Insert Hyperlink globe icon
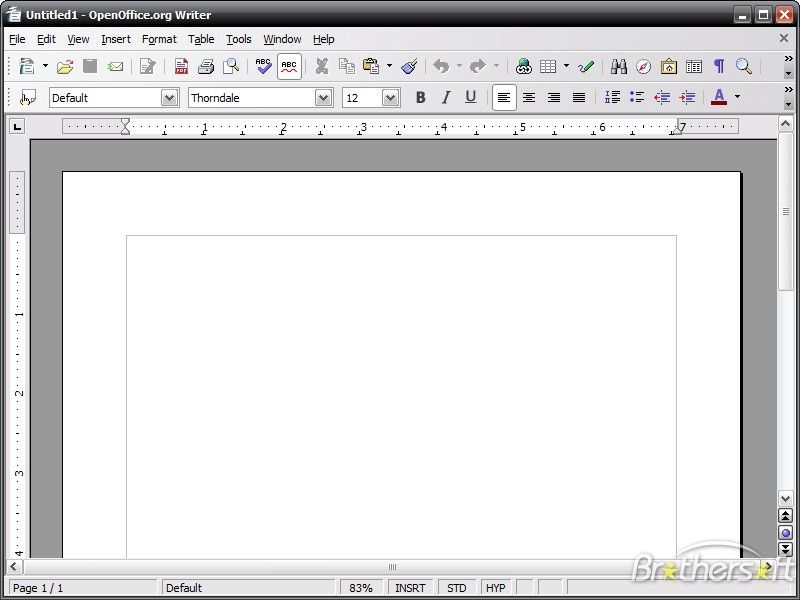This screenshot has width=800, height=600. pos(523,66)
